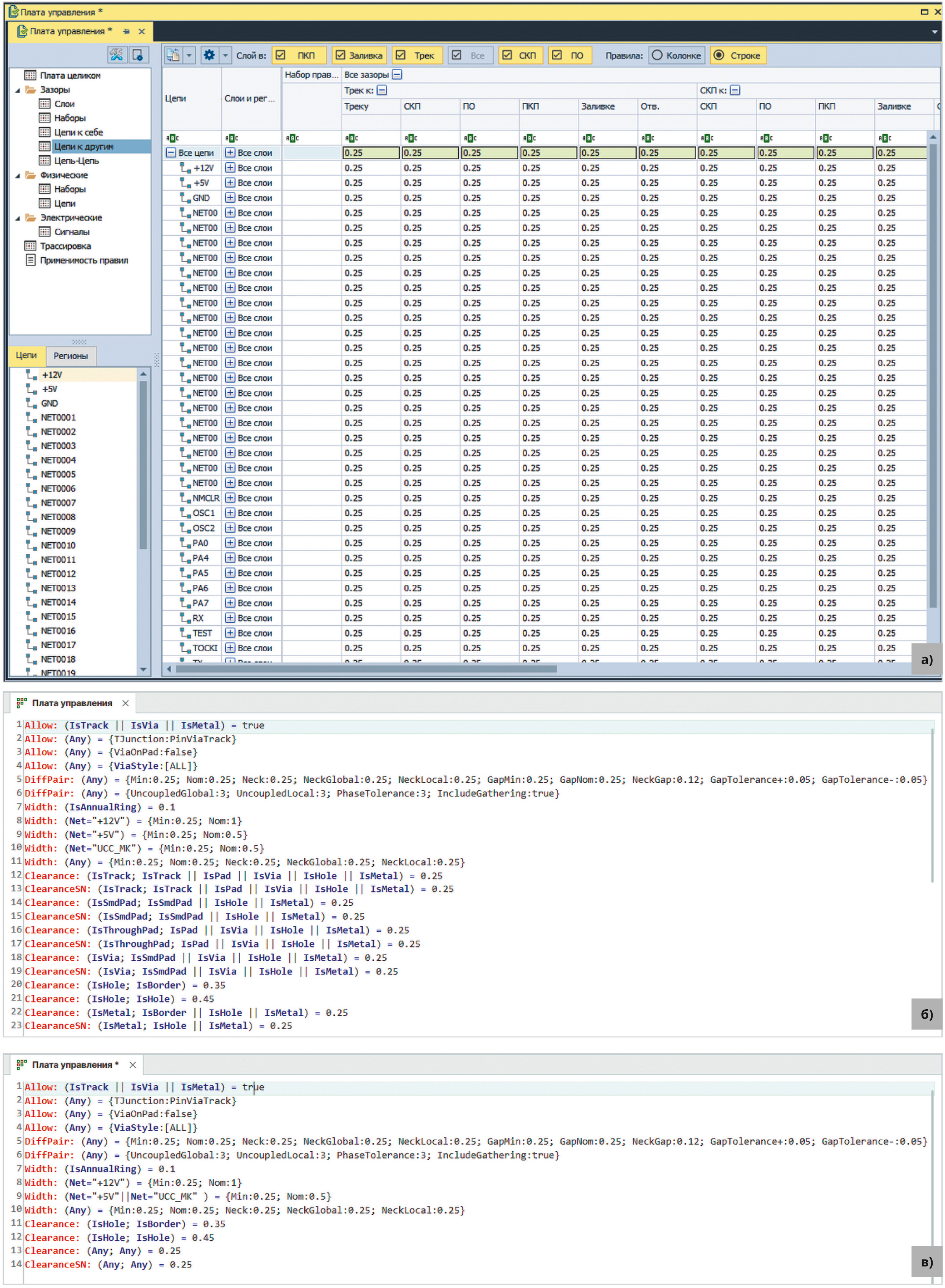The height and width of the screenshot is (1288, 945).
Task: Click the filter icon under Цепи column
Action: pyautogui.click(x=172, y=138)
